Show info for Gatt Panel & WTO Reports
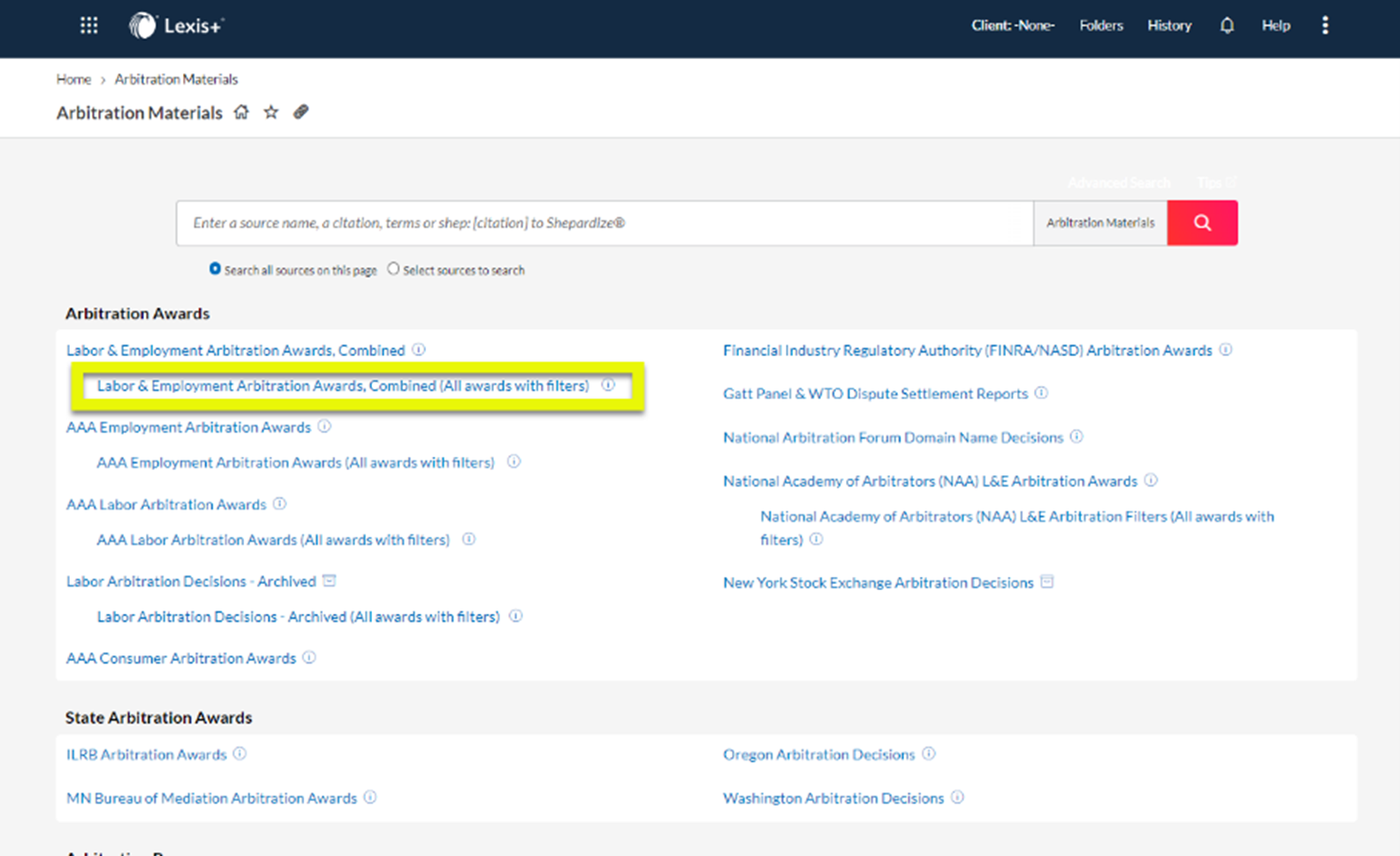 pos(1041,393)
